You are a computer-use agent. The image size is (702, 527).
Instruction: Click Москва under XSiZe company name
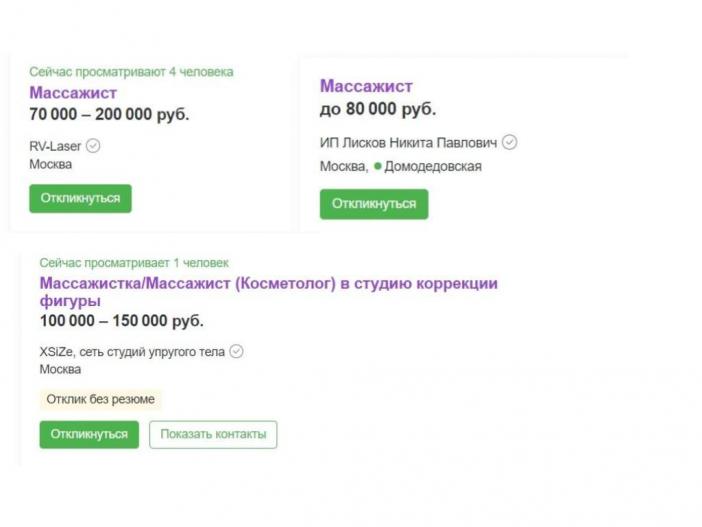coord(60,369)
